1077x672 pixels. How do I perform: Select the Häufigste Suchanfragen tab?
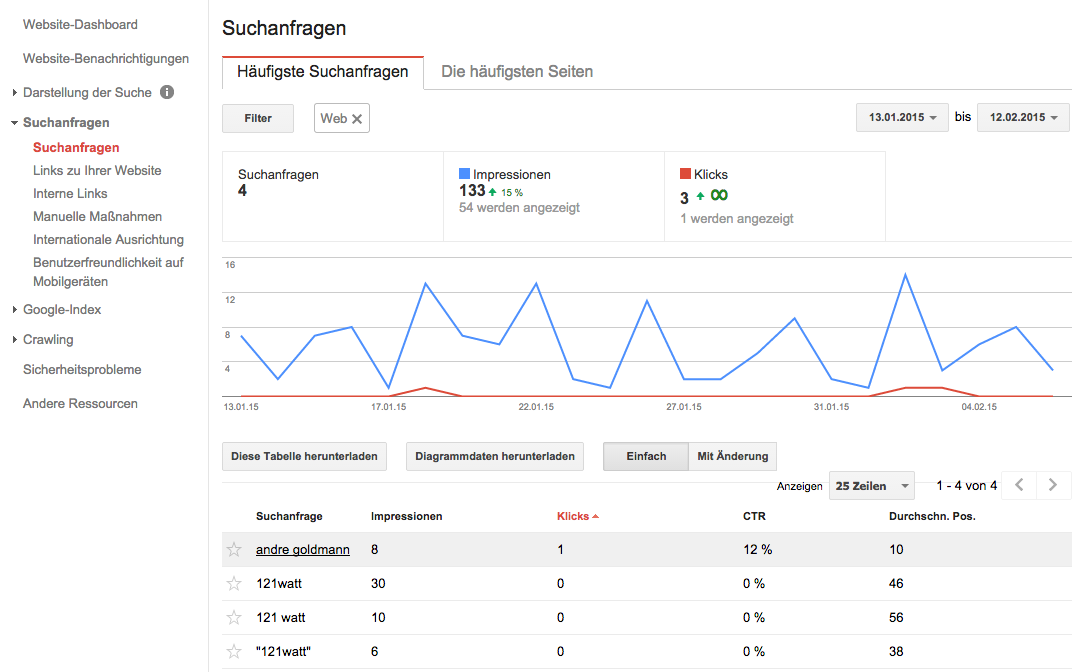322,72
